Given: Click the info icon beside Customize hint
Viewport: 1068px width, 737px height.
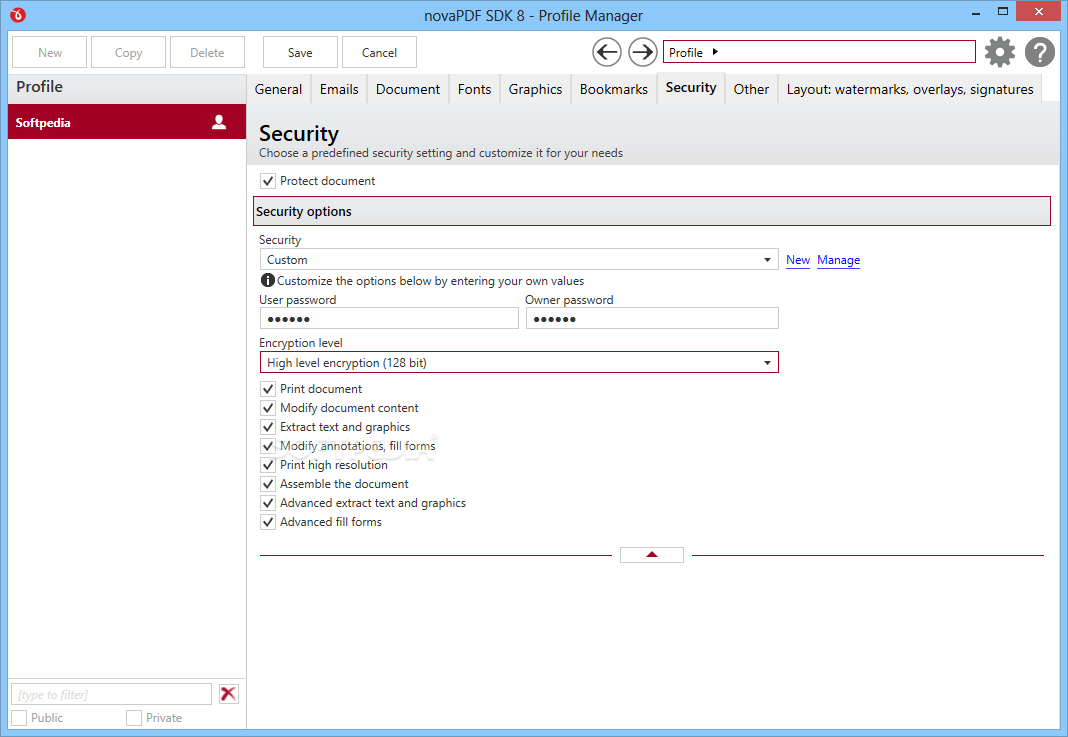Looking at the screenshot, I should coord(268,280).
